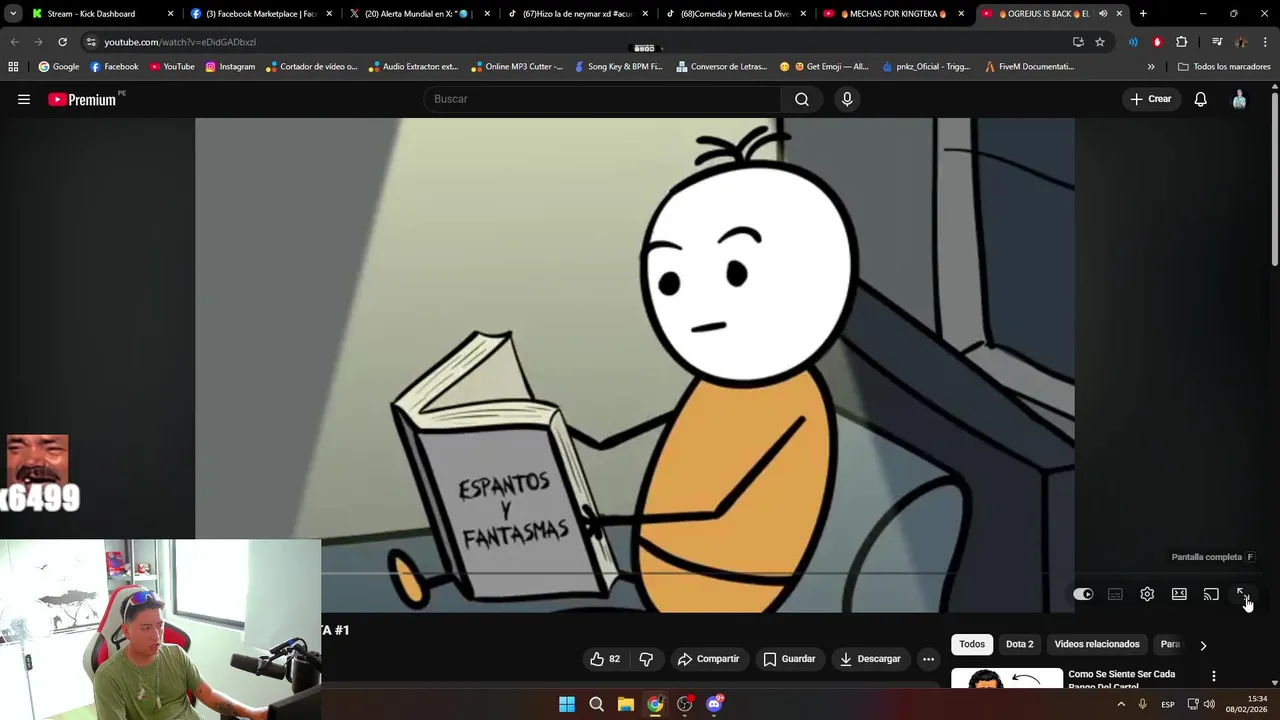Switch to Facebook Marketplace tab
Image resolution: width=1280 pixels, height=720 pixels.
[261, 14]
